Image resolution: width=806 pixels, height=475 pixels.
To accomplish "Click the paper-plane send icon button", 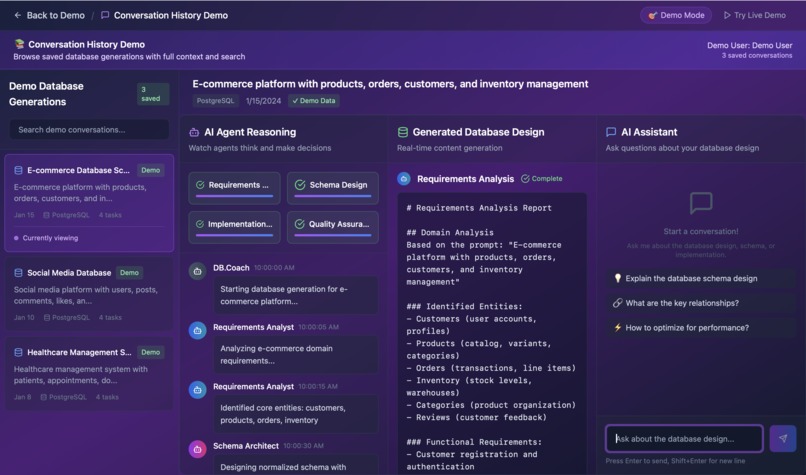I will tap(783, 439).
